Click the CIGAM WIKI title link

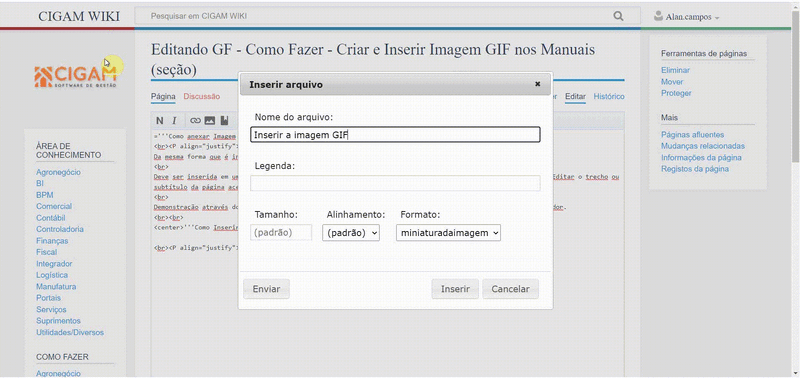tap(79, 16)
